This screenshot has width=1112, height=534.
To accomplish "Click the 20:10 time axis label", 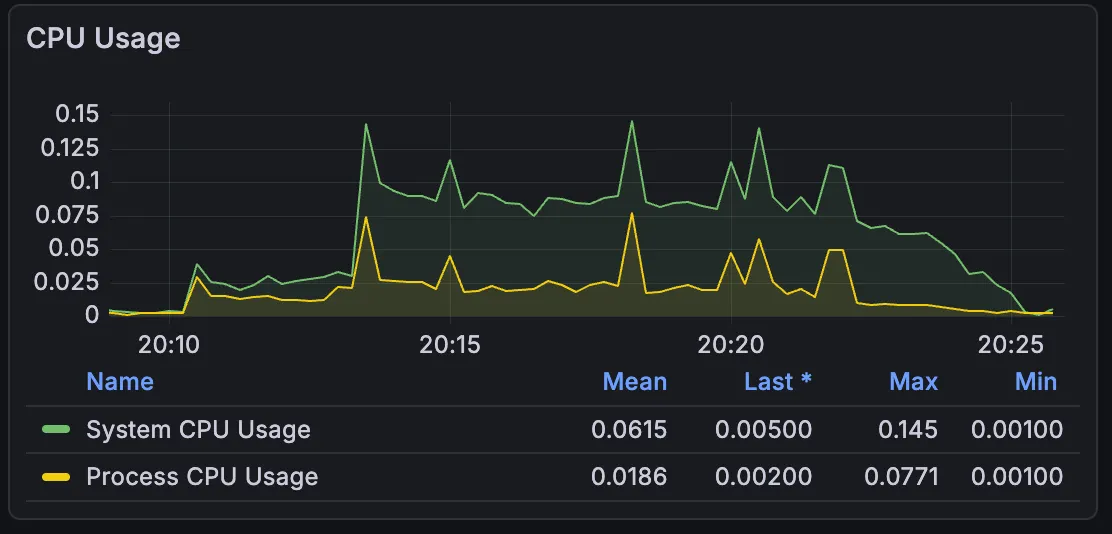I will pyautogui.click(x=169, y=345).
